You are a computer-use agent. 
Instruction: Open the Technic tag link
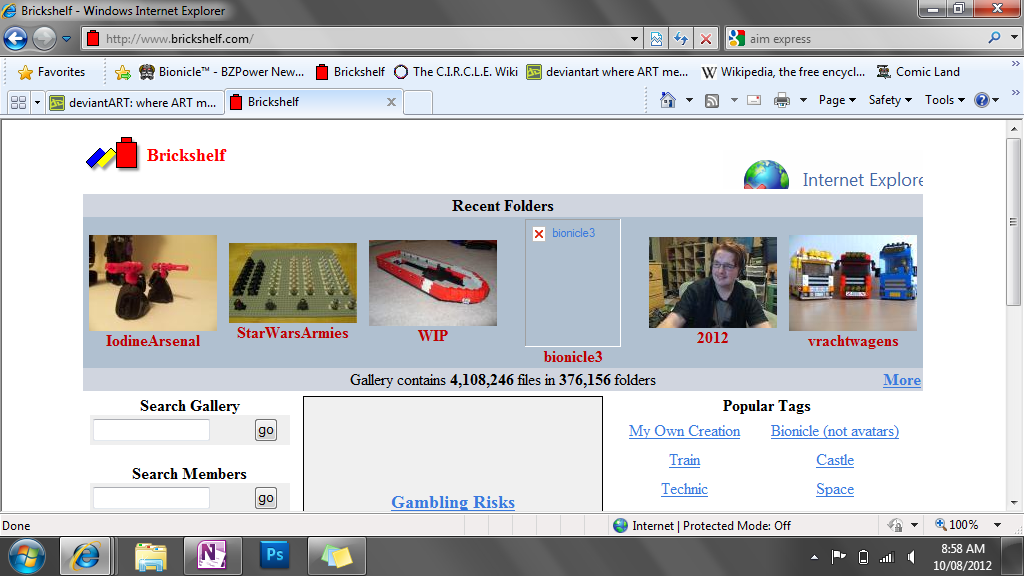tap(684, 489)
